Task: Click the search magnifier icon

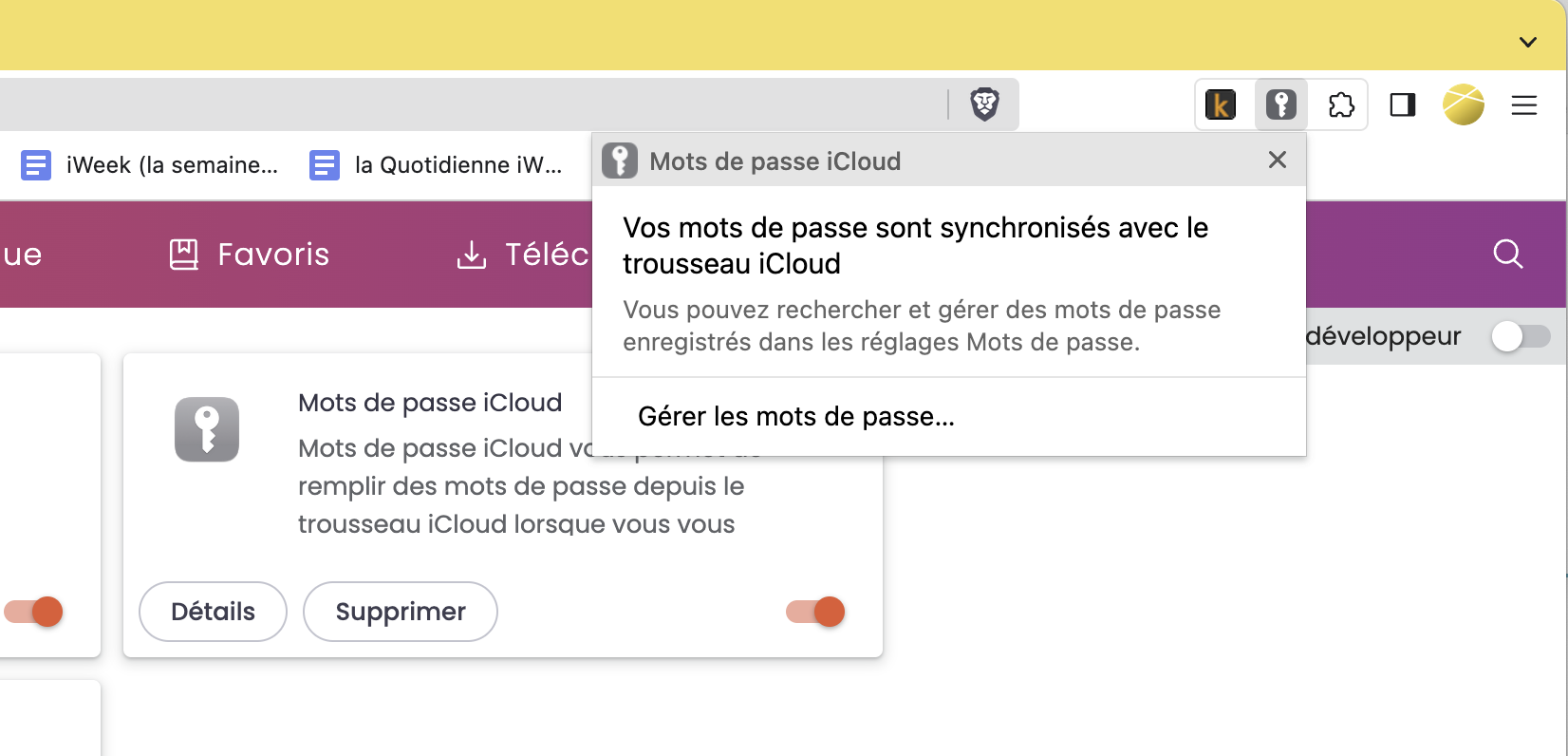Action: coord(1508,254)
